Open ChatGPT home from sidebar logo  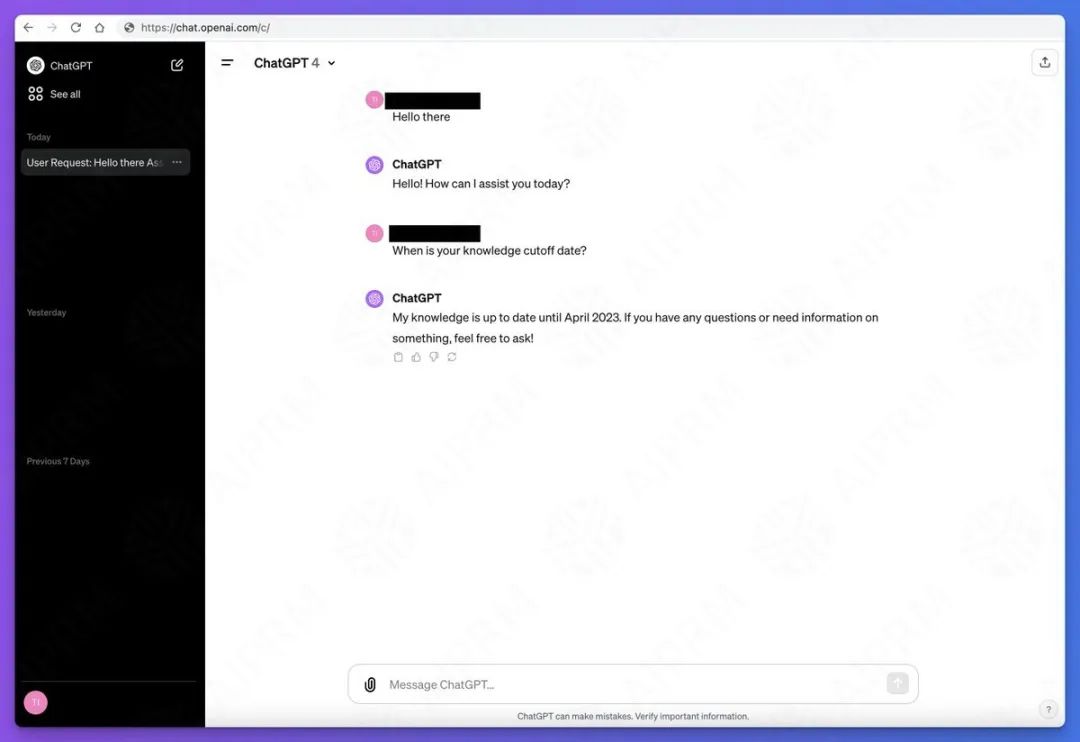(36, 65)
